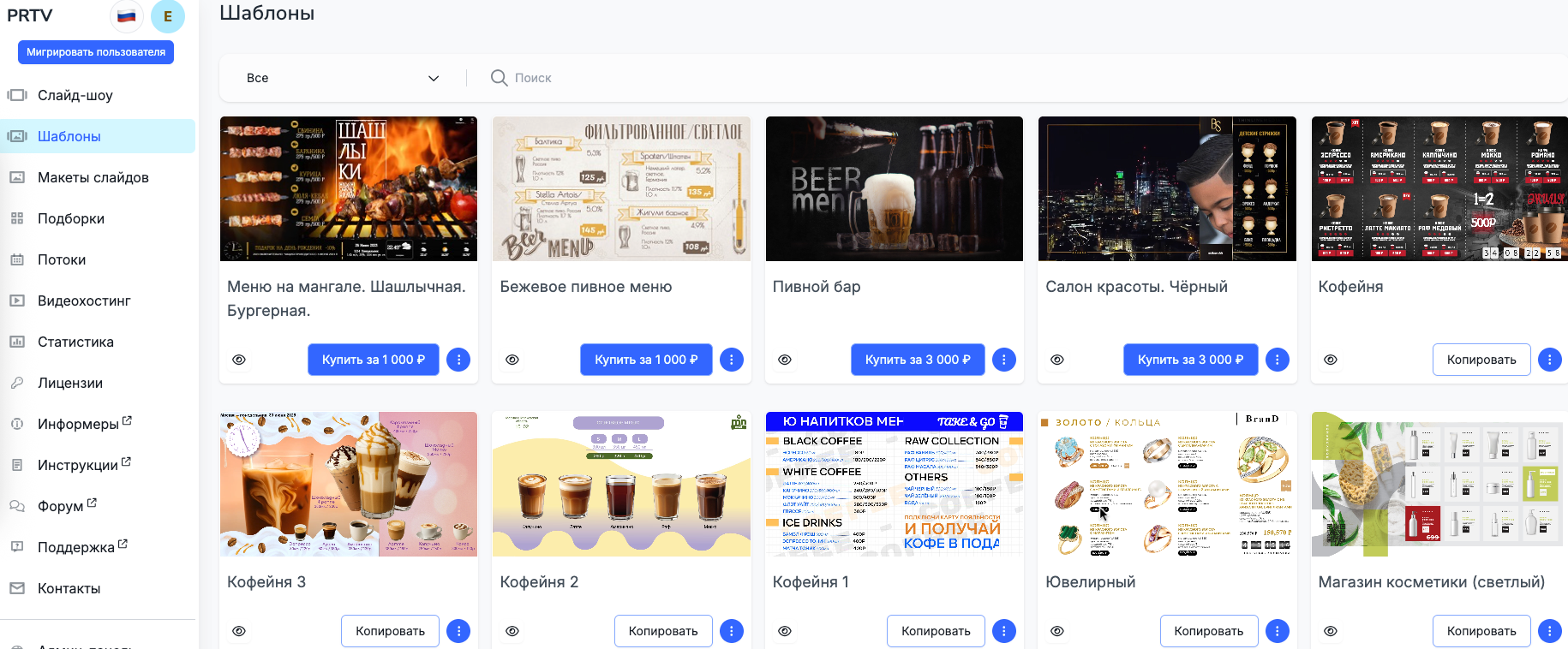Open more options for Кофейня 2 template
This screenshot has height=649, width=1568.
pyautogui.click(x=731, y=631)
